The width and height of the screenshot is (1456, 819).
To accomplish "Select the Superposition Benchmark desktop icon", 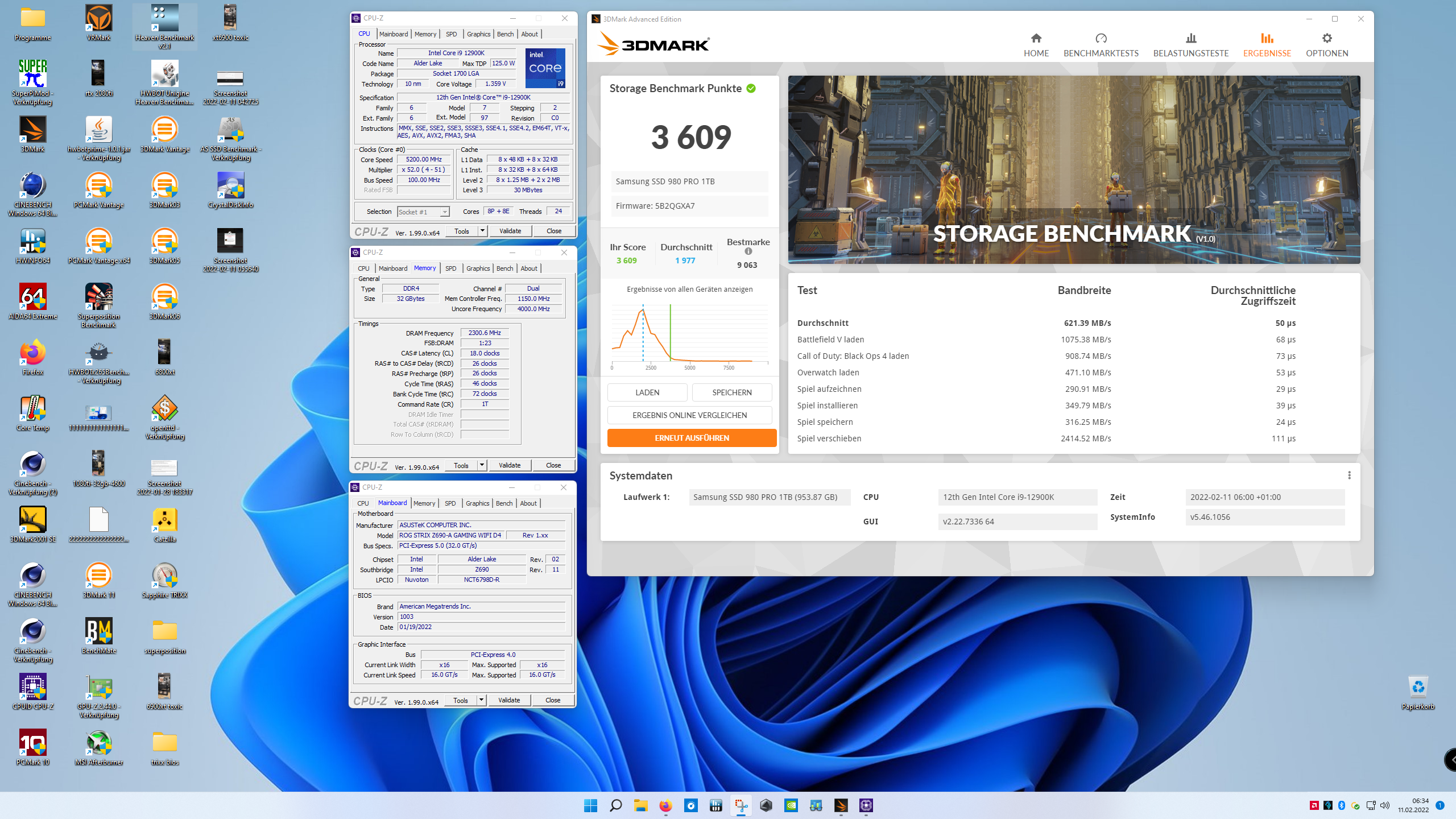I will 99,305.
